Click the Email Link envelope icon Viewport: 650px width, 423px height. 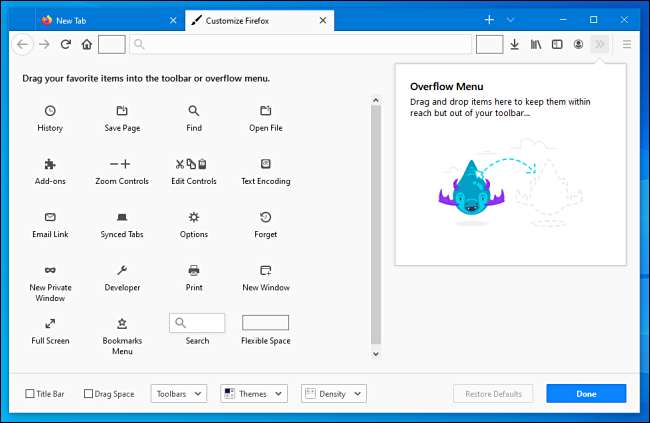[50, 217]
